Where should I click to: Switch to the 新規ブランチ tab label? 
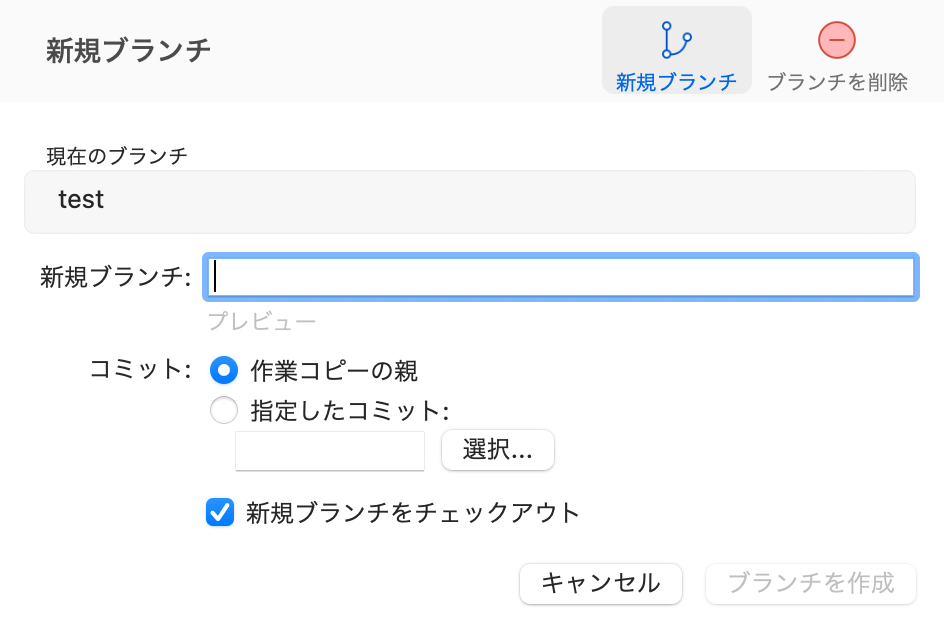pos(677,82)
